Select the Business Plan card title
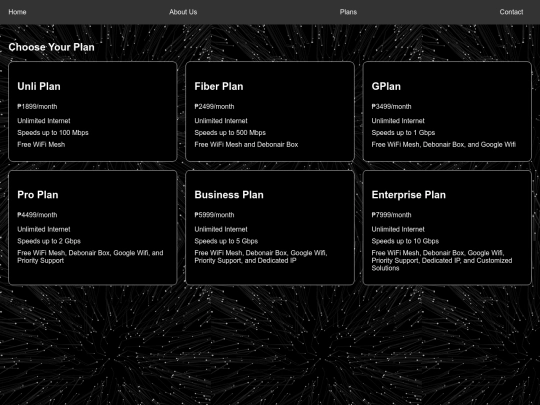540x405 pixels. point(229,195)
